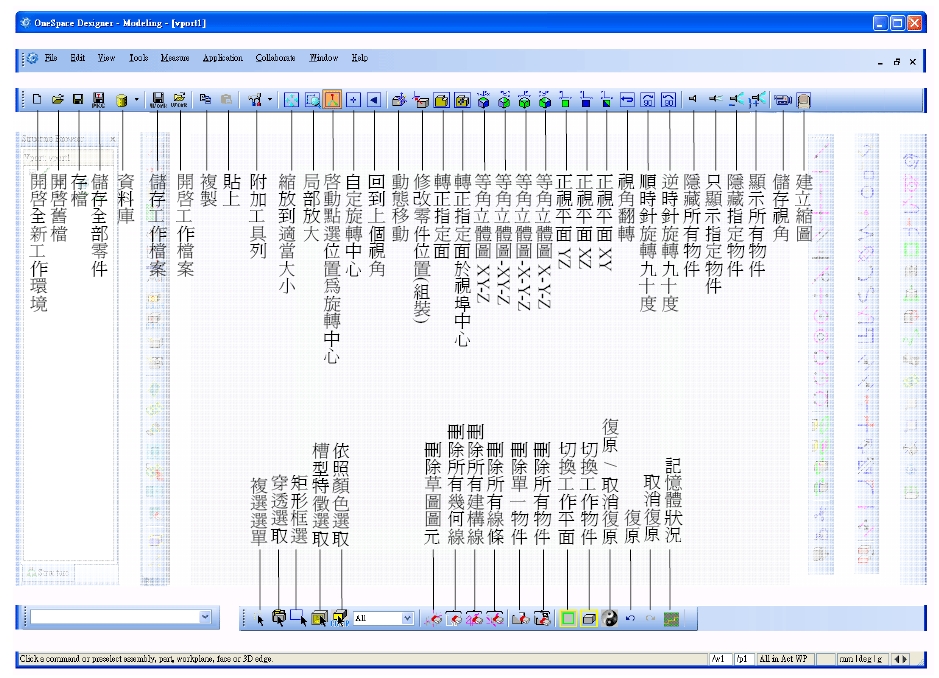Click the through-selection icon

pos(278,618)
